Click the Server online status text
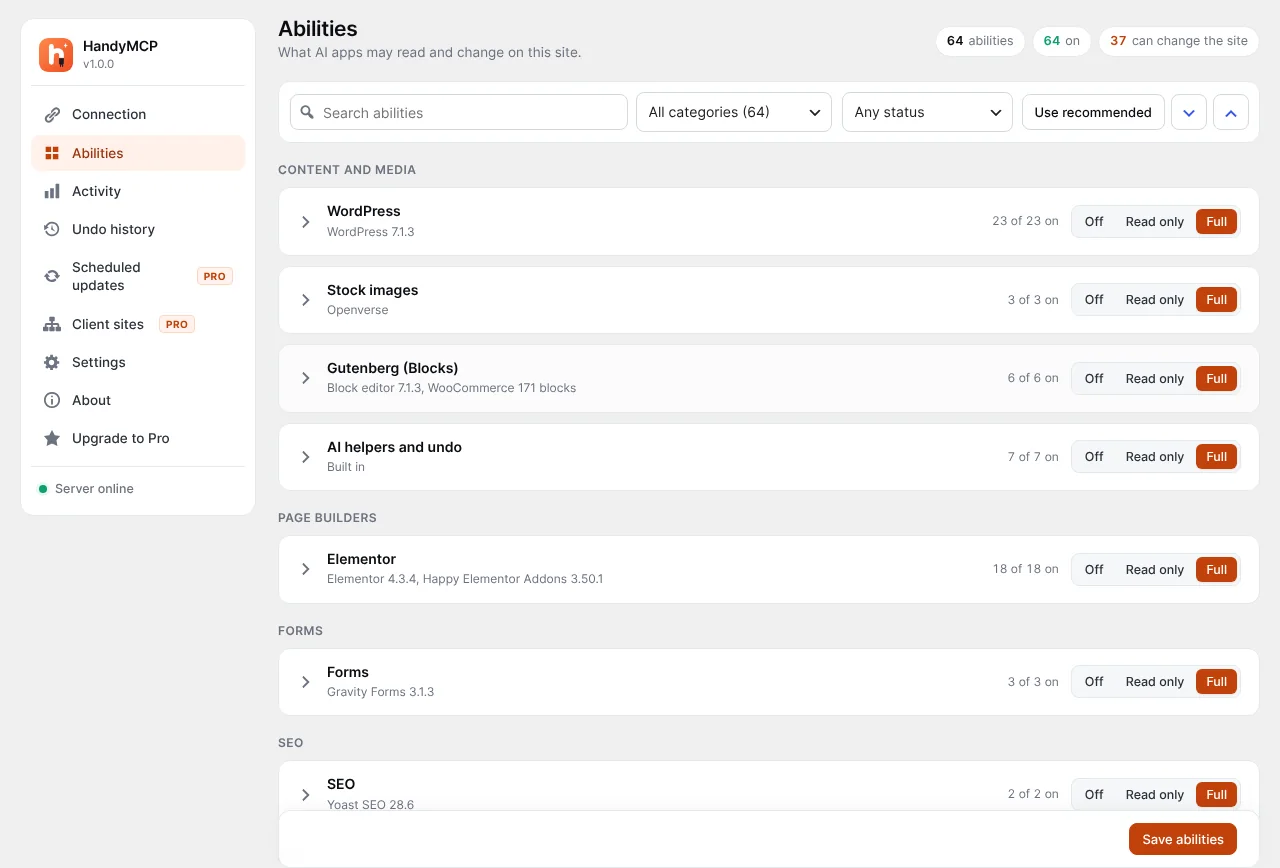The image size is (1280, 868). click(94, 489)
